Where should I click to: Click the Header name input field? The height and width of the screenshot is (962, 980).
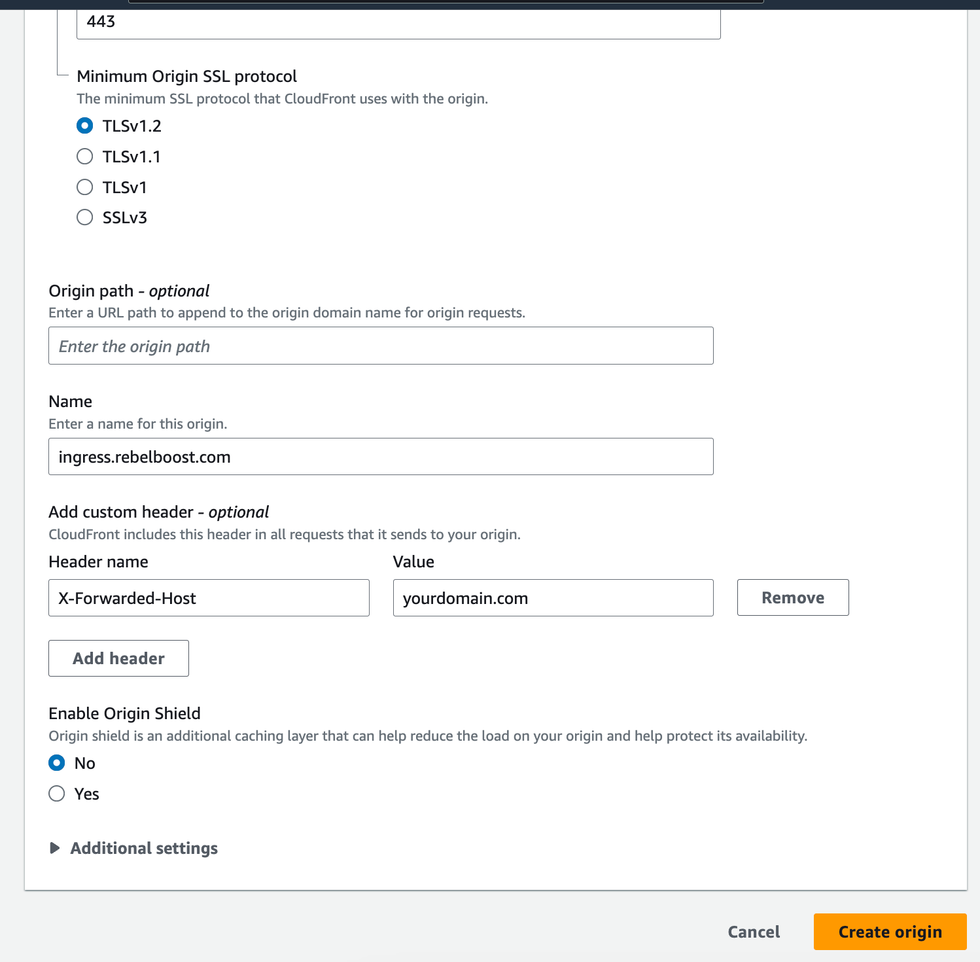coord(208,598)
